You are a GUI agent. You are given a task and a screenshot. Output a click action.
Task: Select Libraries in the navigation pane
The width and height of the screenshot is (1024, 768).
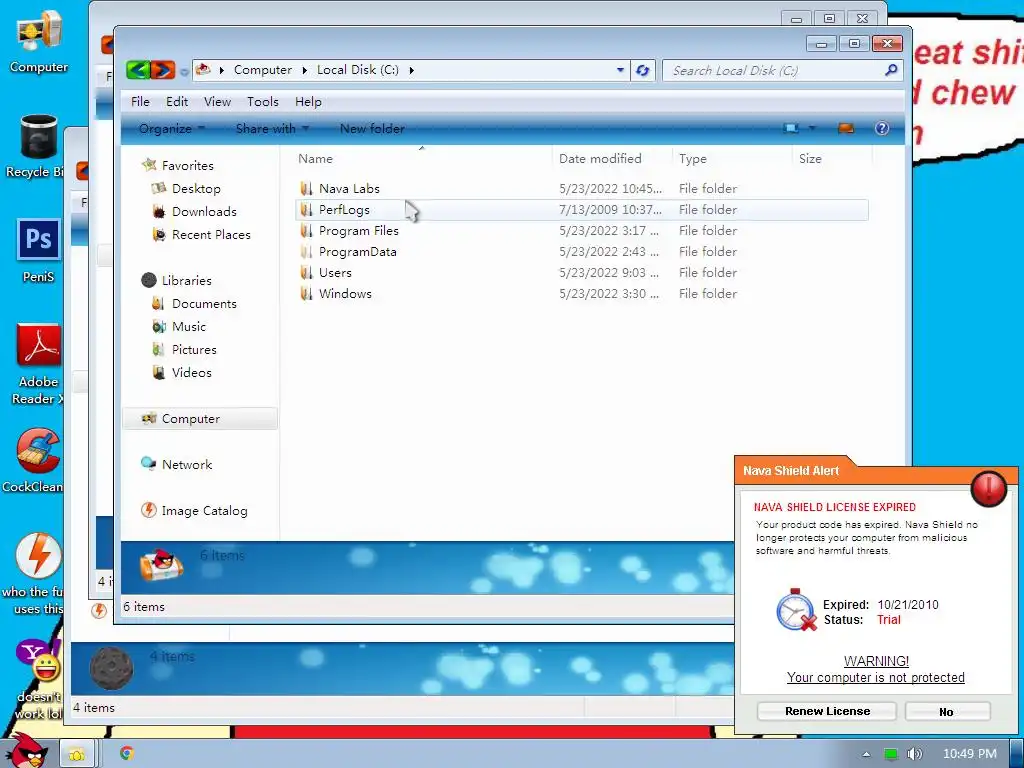(186, 281)
